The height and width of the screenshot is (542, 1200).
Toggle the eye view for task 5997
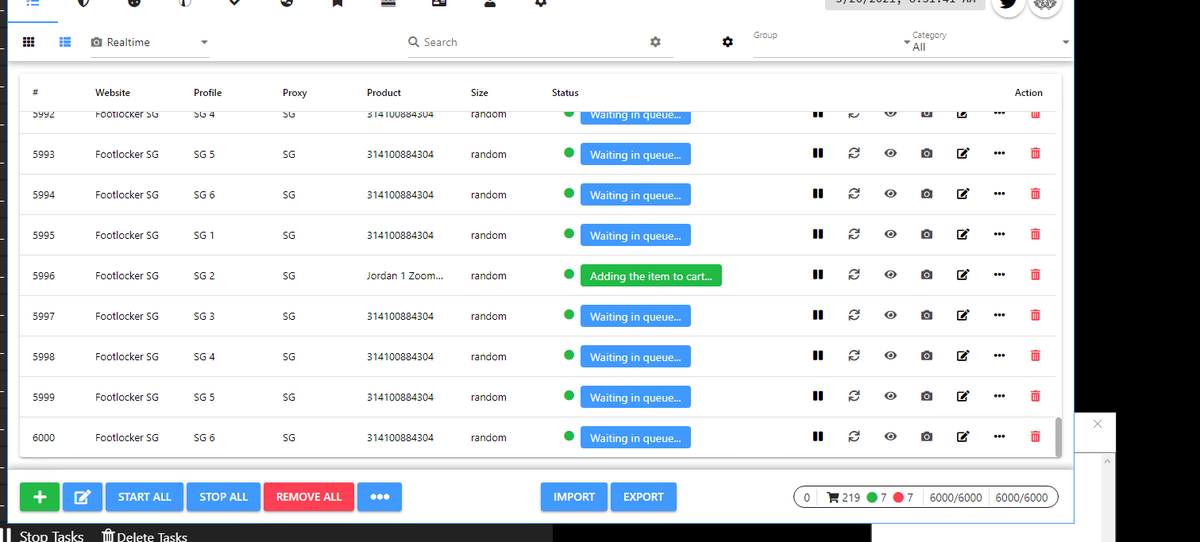coord(890,316)
